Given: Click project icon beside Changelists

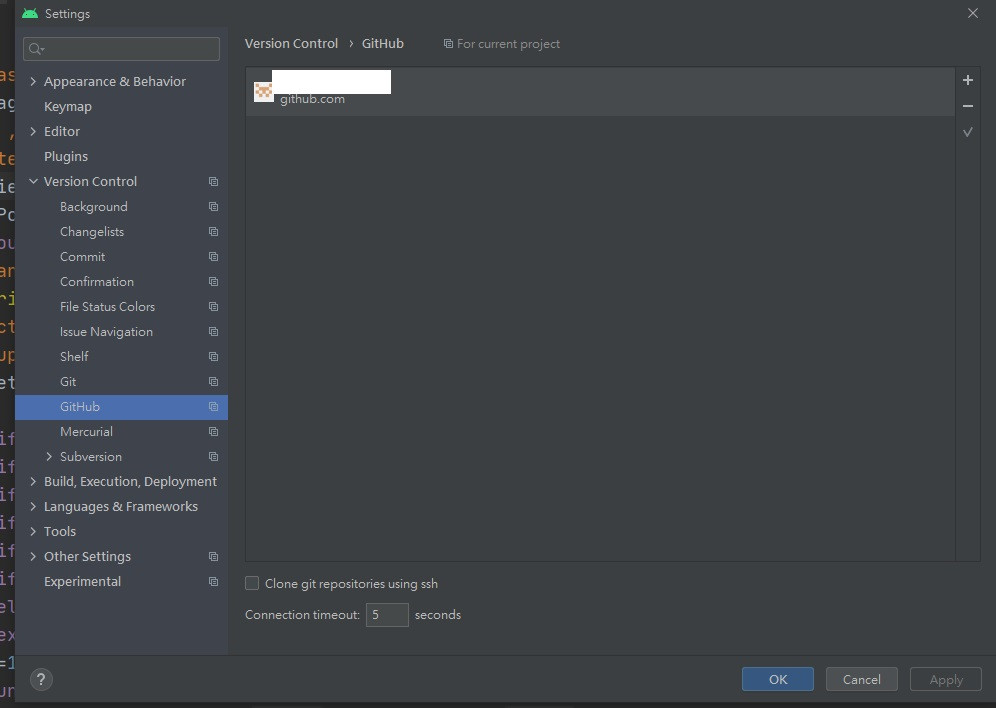Looking at the screenshot, I should click(213, 232).
